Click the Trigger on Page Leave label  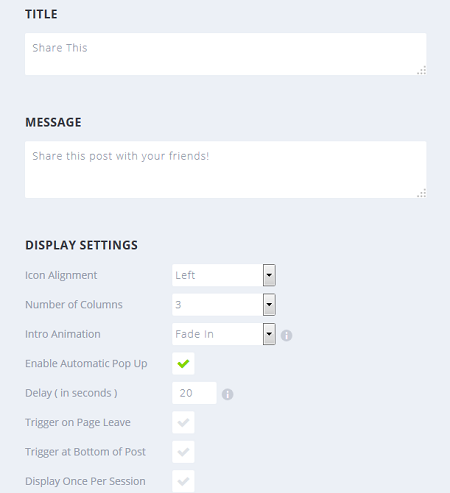(x=78, y=422)
